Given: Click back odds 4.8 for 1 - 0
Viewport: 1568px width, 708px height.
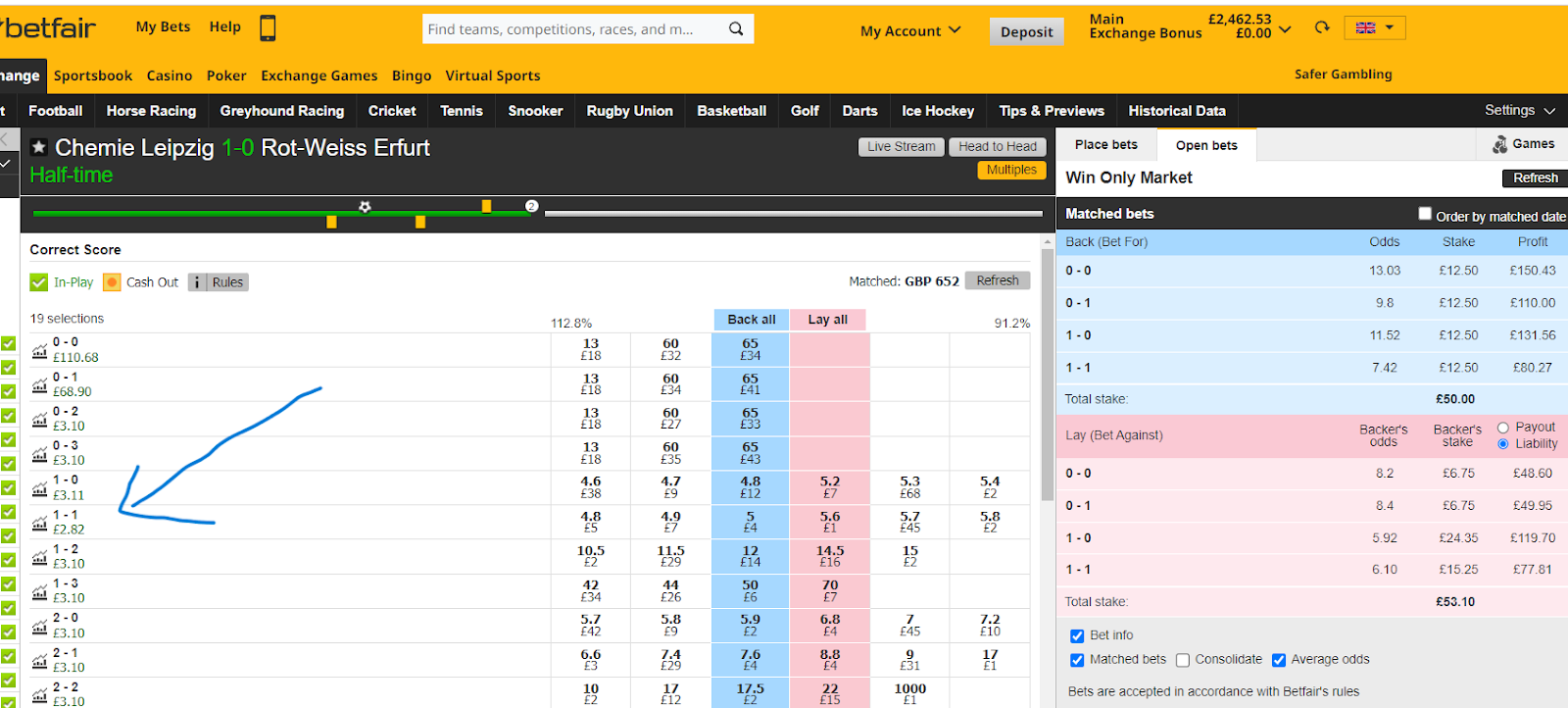Looking at the screenshot, I should [x=751, y=487].
